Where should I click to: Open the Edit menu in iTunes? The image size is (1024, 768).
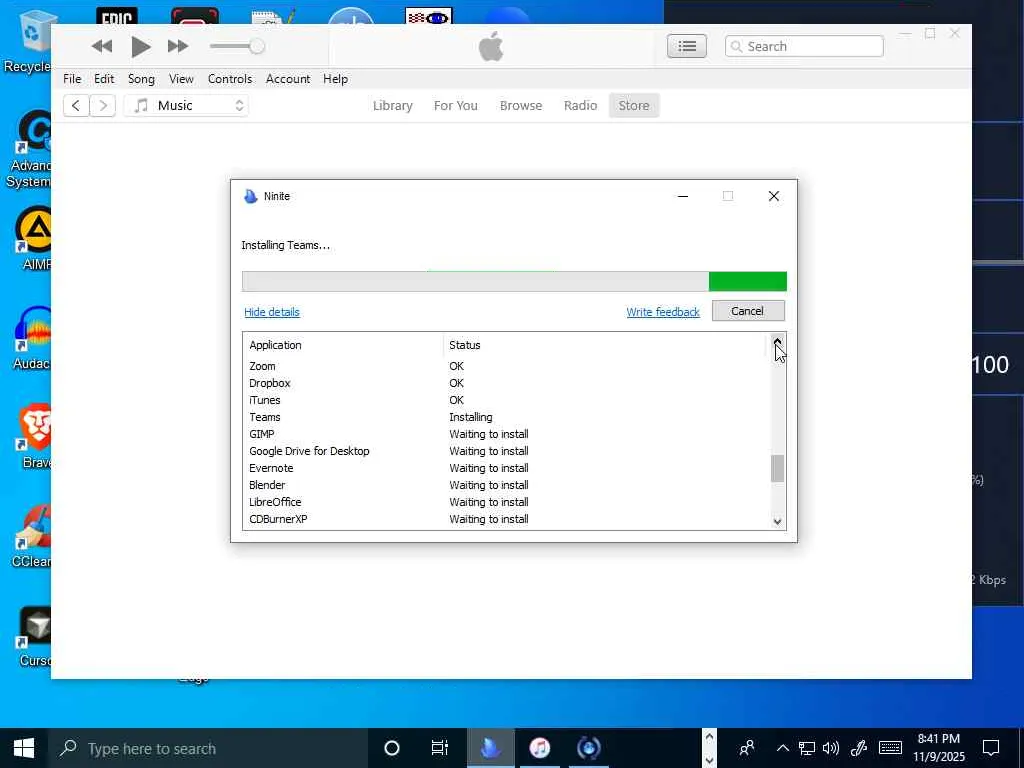pyautogui.click(x=104, y=79)
